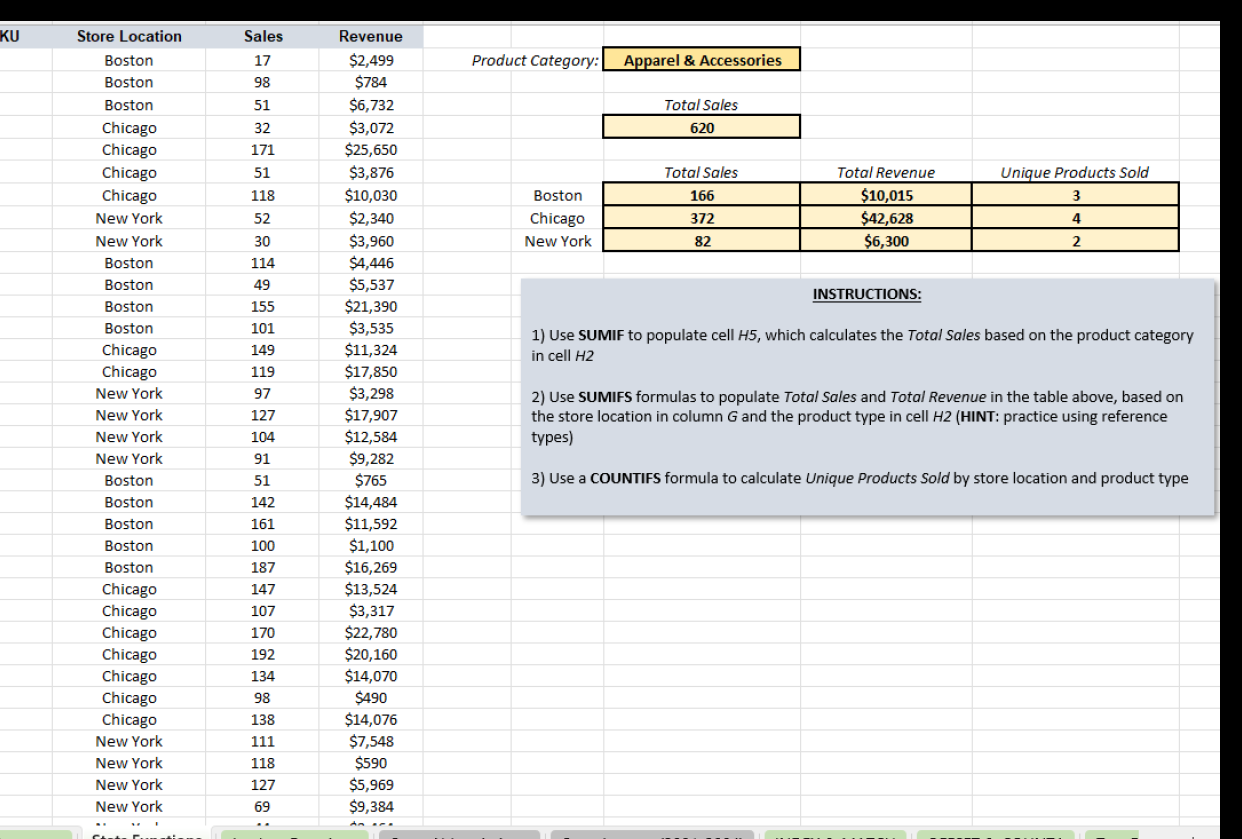Select the sales cell 187
Viewport: 1242px width, 839px height.
click(263, 567)
